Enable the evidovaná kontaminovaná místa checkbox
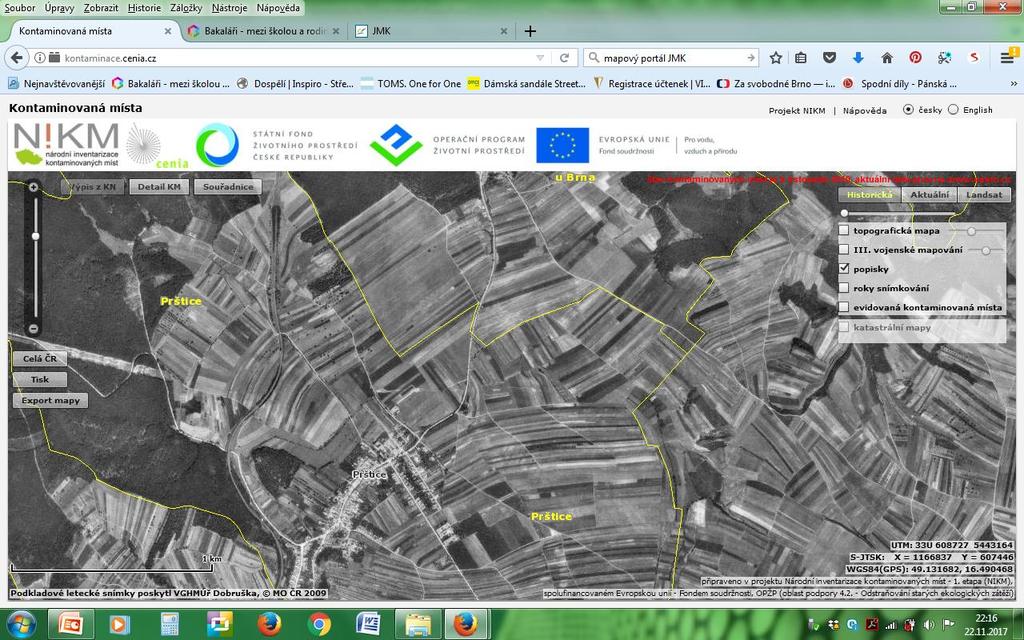This screenshot has width=1024, height=640. click(844, 307)
